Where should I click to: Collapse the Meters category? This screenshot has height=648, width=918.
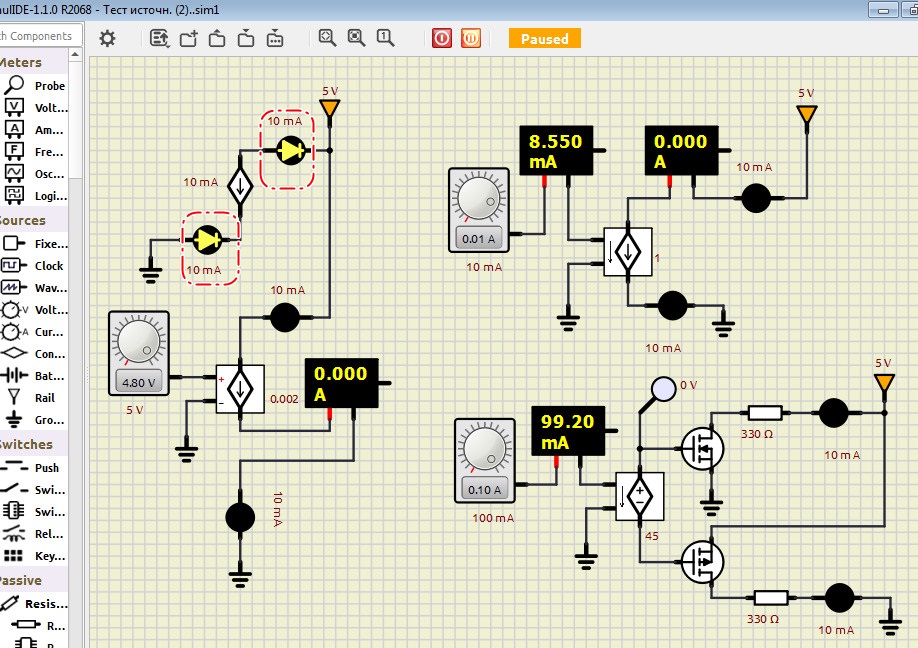coord(20,63)
